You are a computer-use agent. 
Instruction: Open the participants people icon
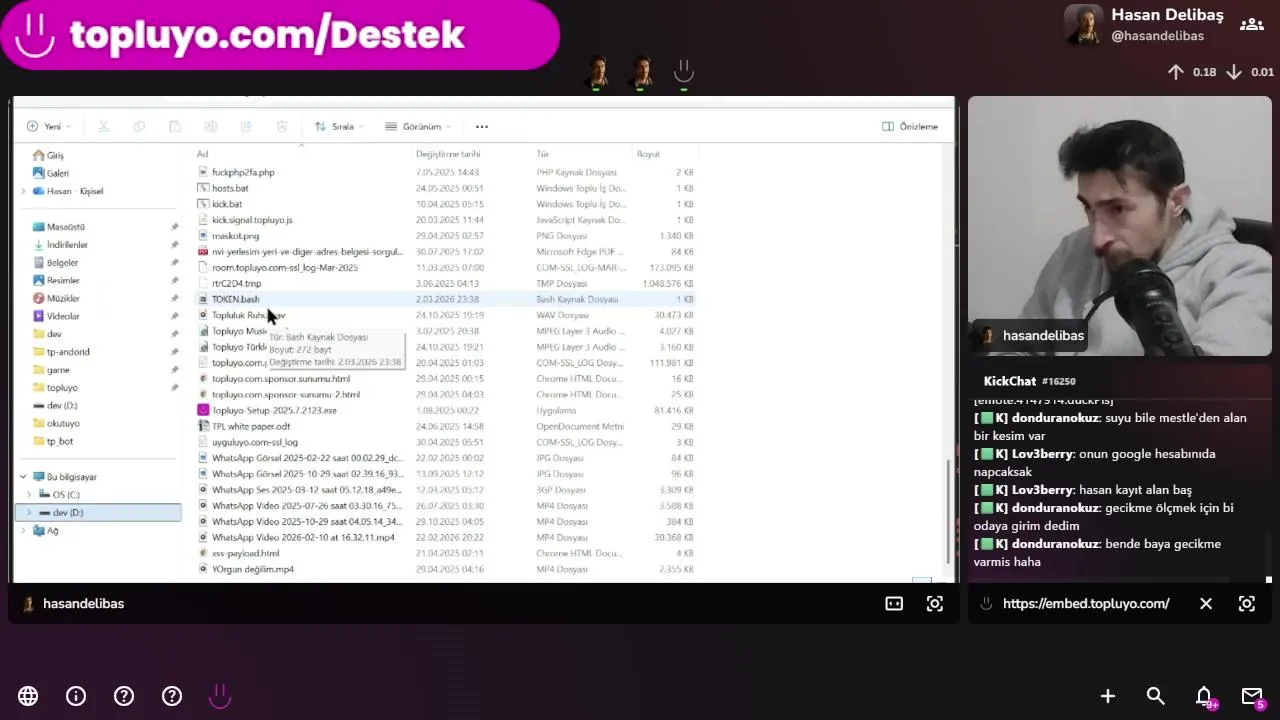coord(1252,25)
